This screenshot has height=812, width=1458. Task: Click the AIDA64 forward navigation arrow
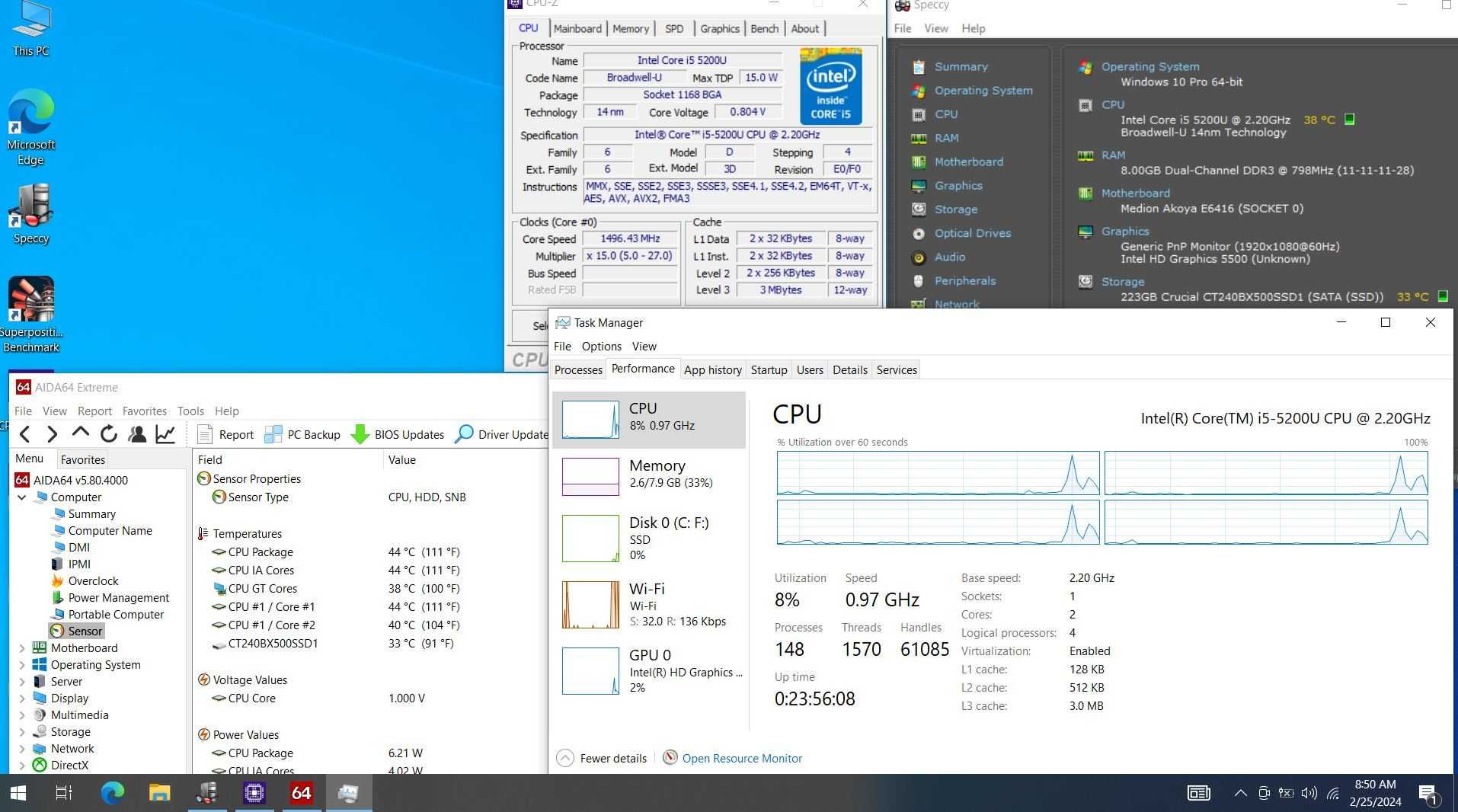pyautogui.click(x=52, y=434)
